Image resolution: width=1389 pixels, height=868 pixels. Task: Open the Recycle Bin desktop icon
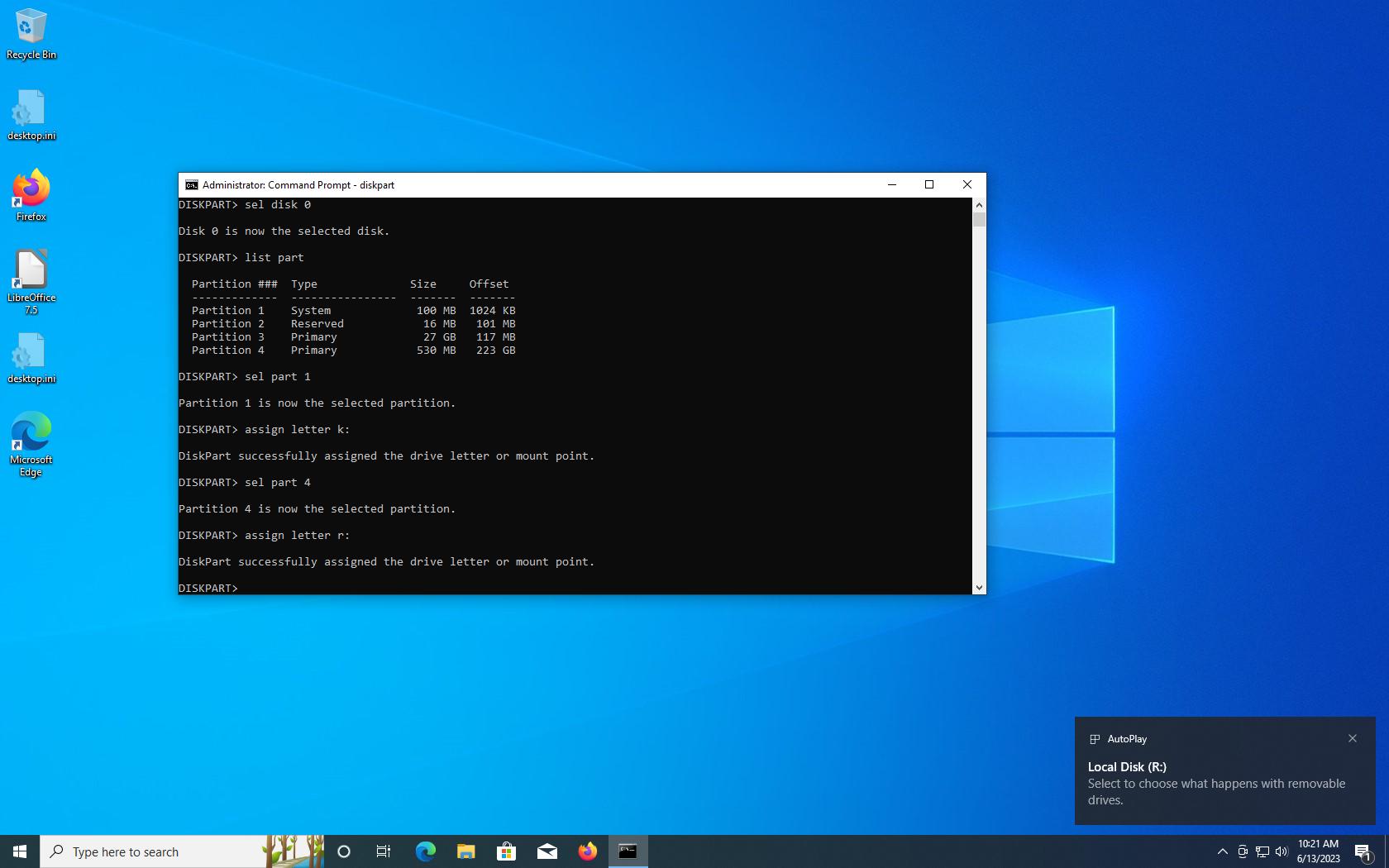pos(31,33)
